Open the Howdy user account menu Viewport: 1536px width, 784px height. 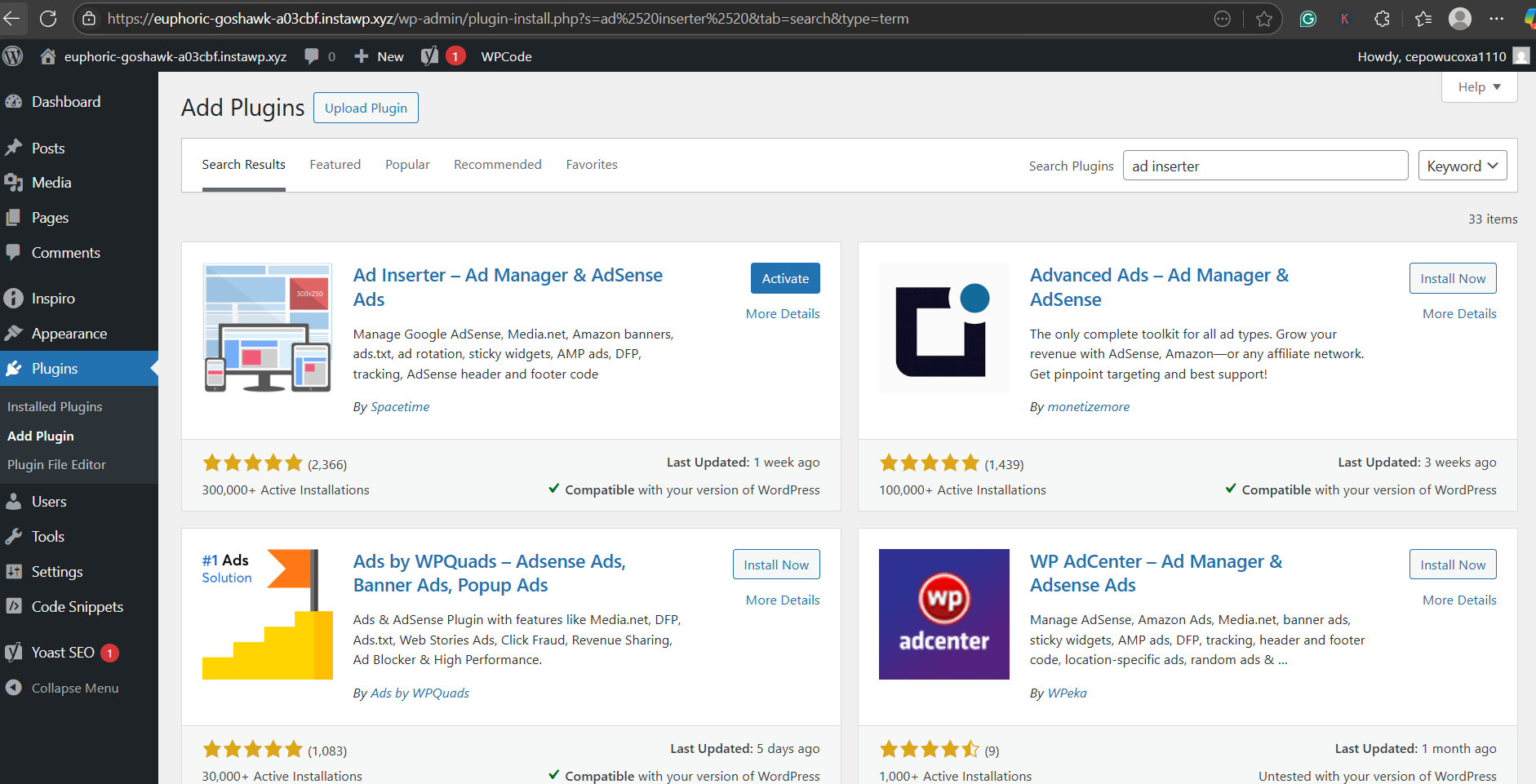tap(1443, 56)
